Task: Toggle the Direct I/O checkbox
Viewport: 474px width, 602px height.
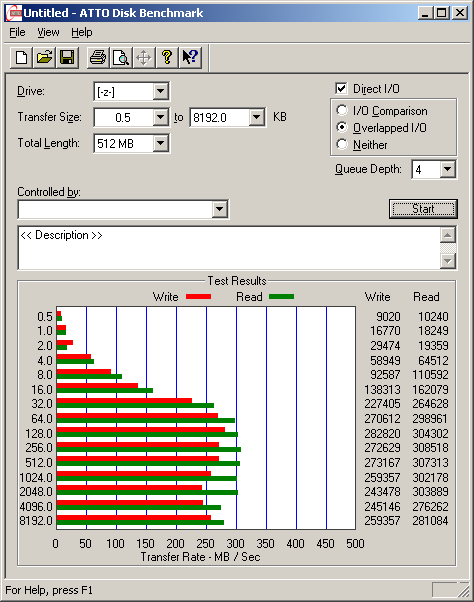Action: point(341,88)
